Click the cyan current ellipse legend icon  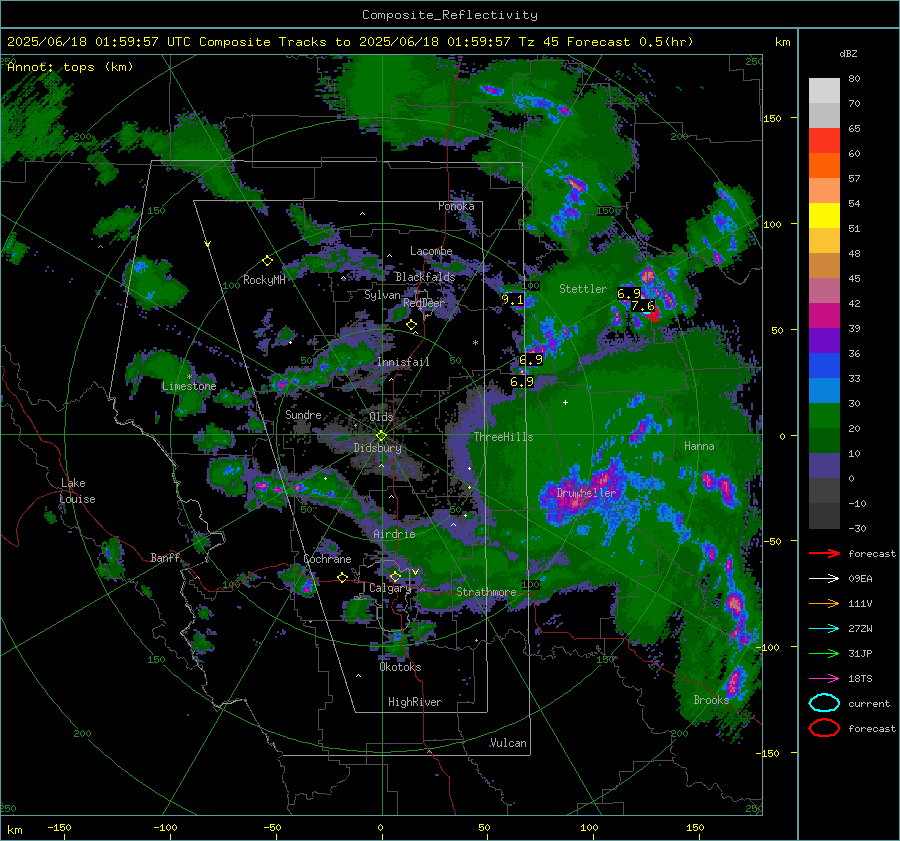pos(824,703)
